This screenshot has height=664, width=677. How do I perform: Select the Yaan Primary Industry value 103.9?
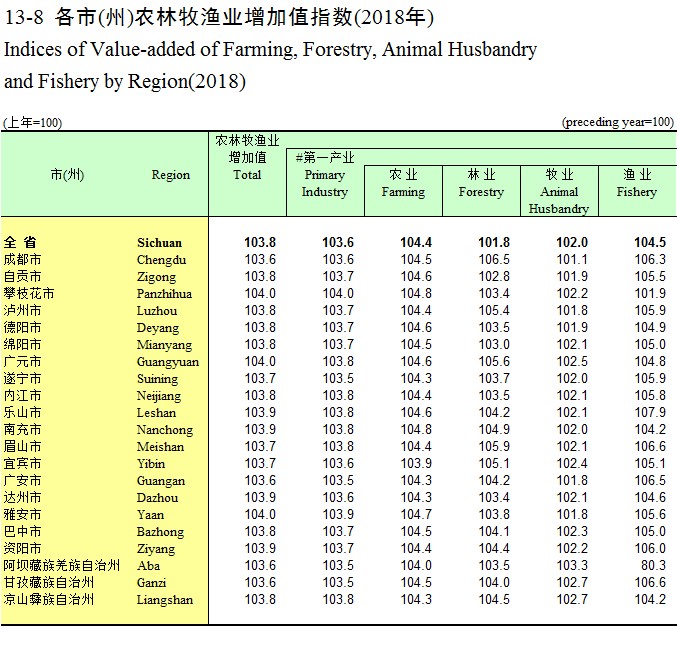tap(338, 514)
